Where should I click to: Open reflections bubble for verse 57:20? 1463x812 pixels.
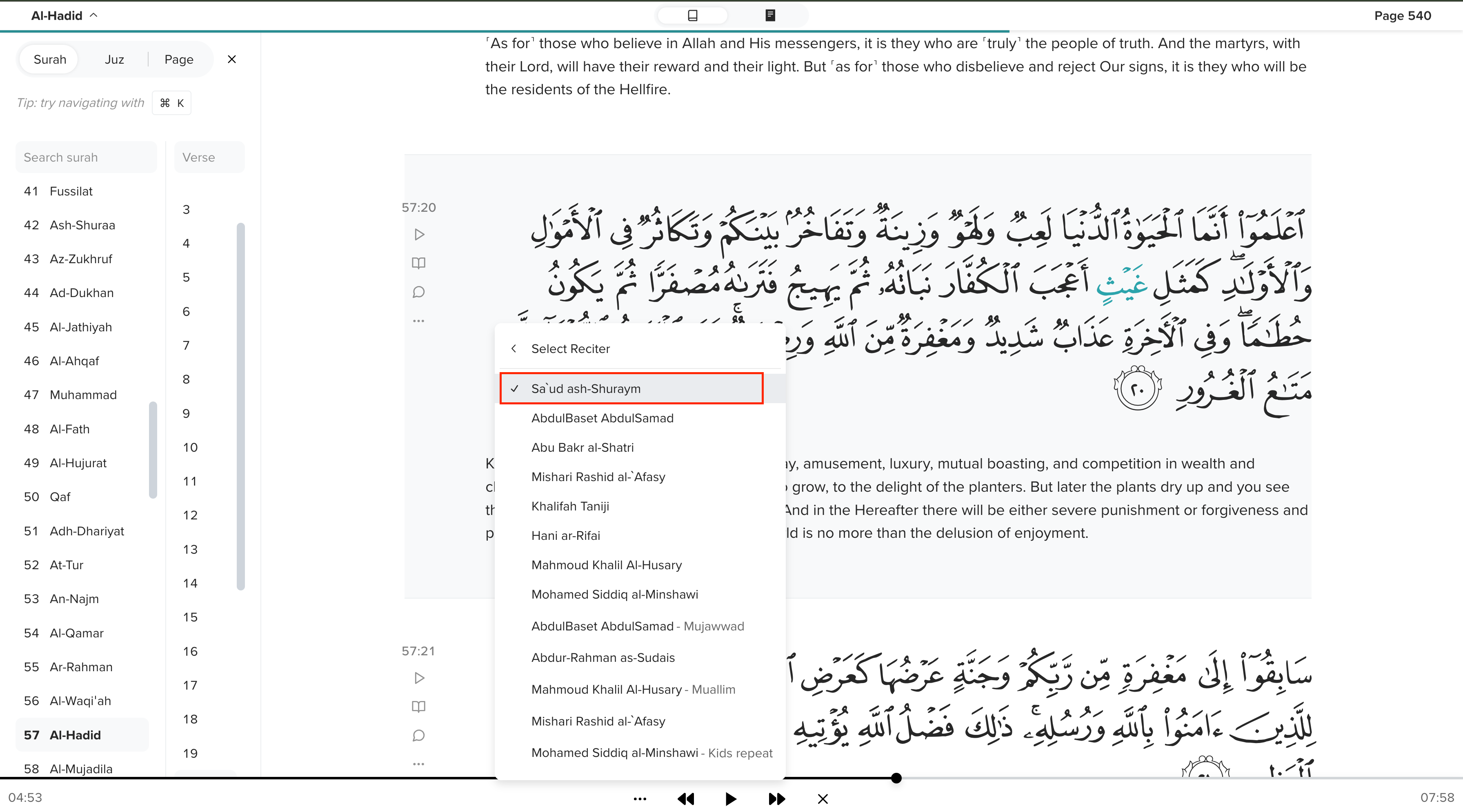pos(418,292)
